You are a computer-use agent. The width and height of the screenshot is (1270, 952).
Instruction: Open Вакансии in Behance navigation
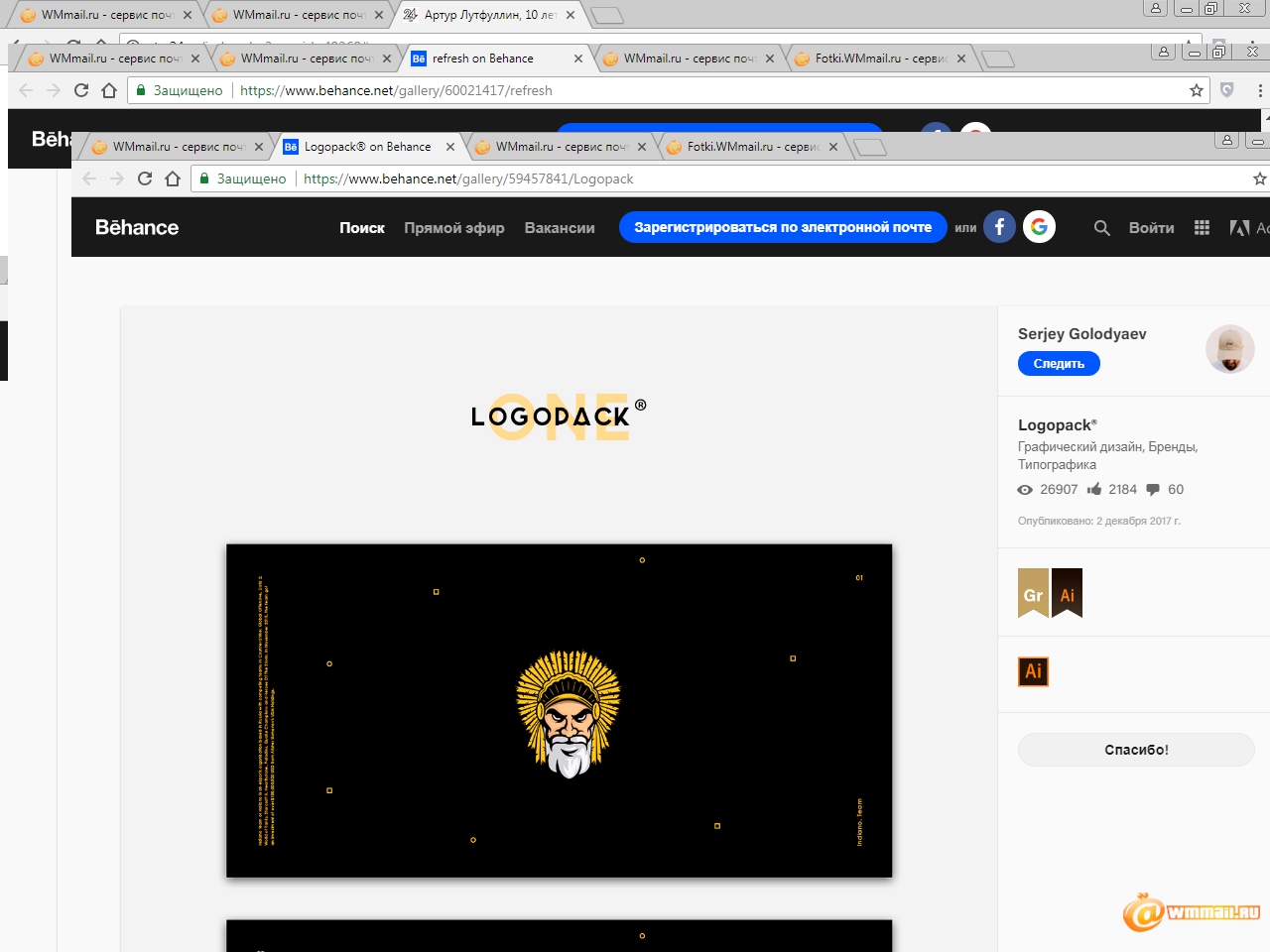click(x=560, y=228)
